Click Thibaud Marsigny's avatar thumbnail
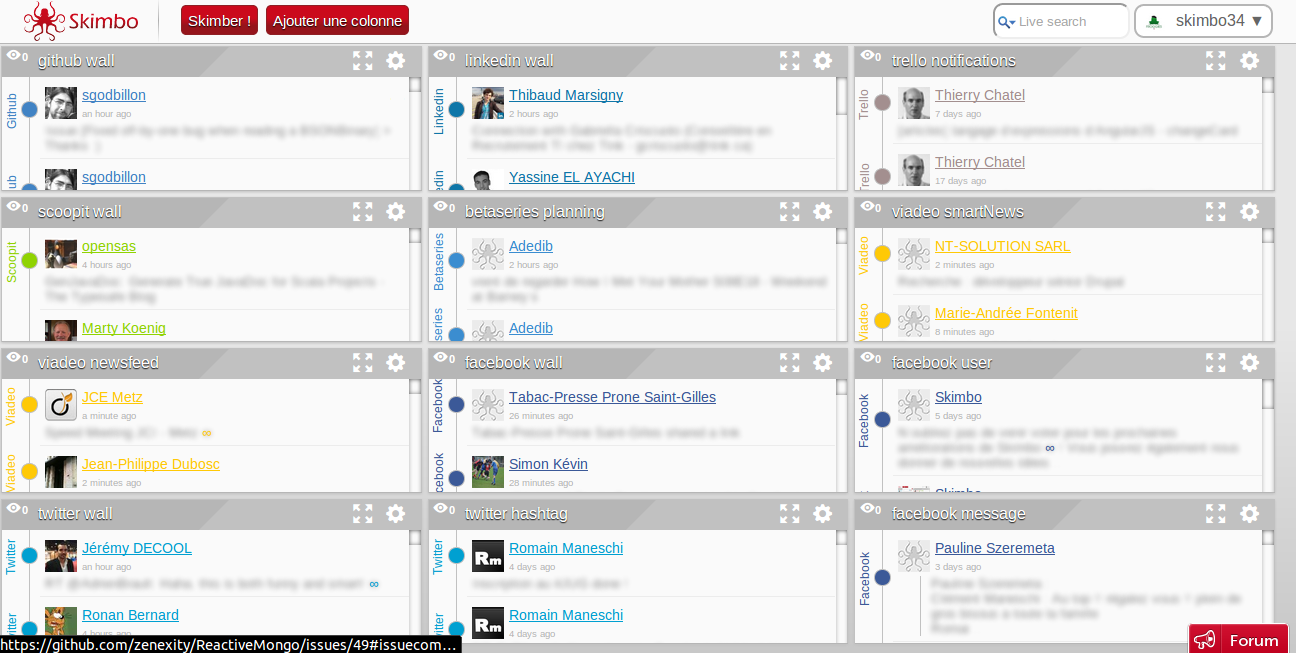The image size is (1296, 653). pyautogui.click(x=488, y=103)
